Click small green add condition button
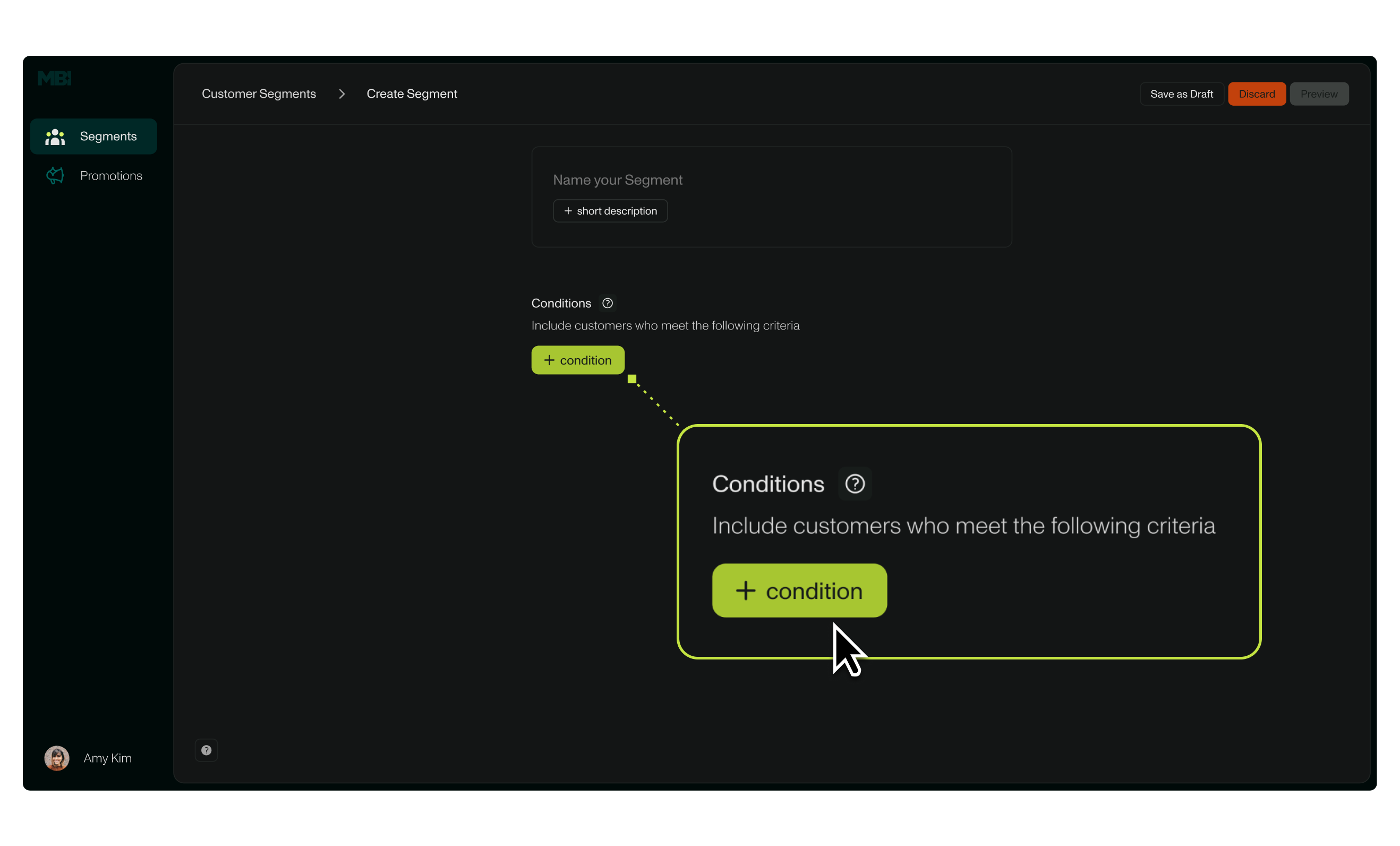The width and height of the screenshot is (1400, 846). (x=578, y=360)
